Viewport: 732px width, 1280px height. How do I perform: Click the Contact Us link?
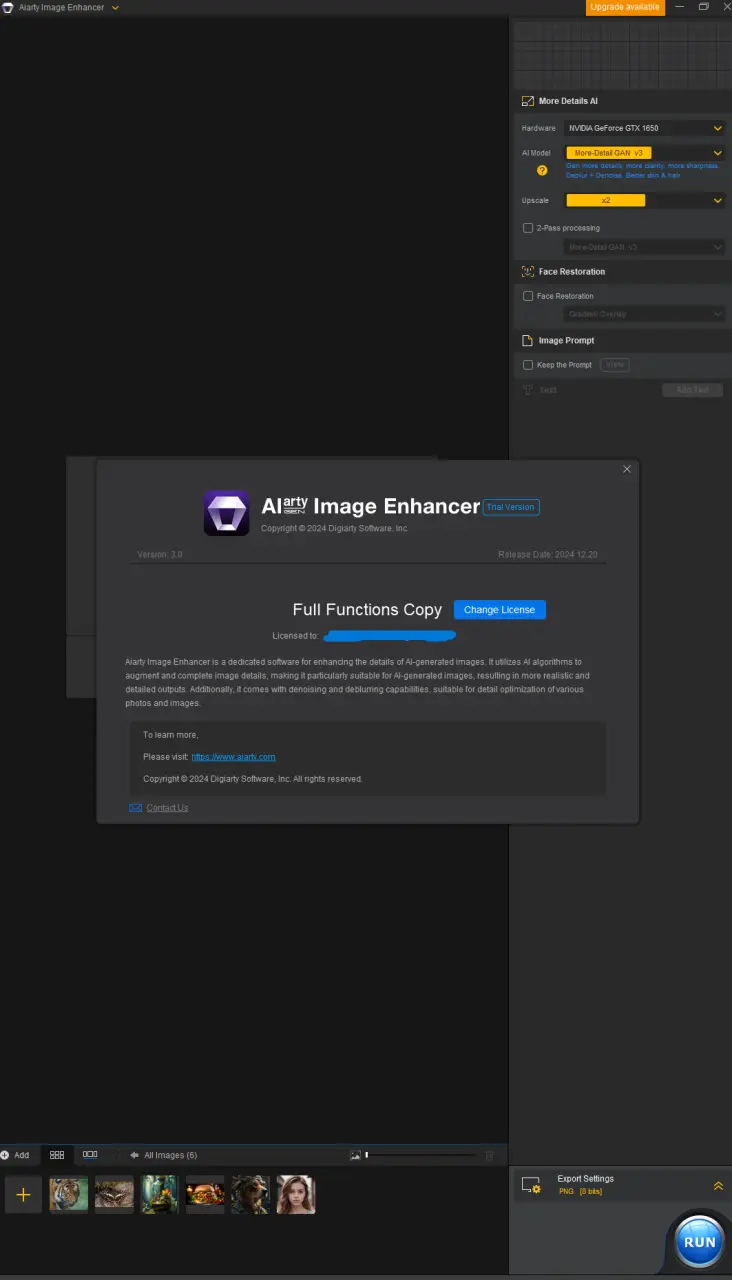pos(167,808)
